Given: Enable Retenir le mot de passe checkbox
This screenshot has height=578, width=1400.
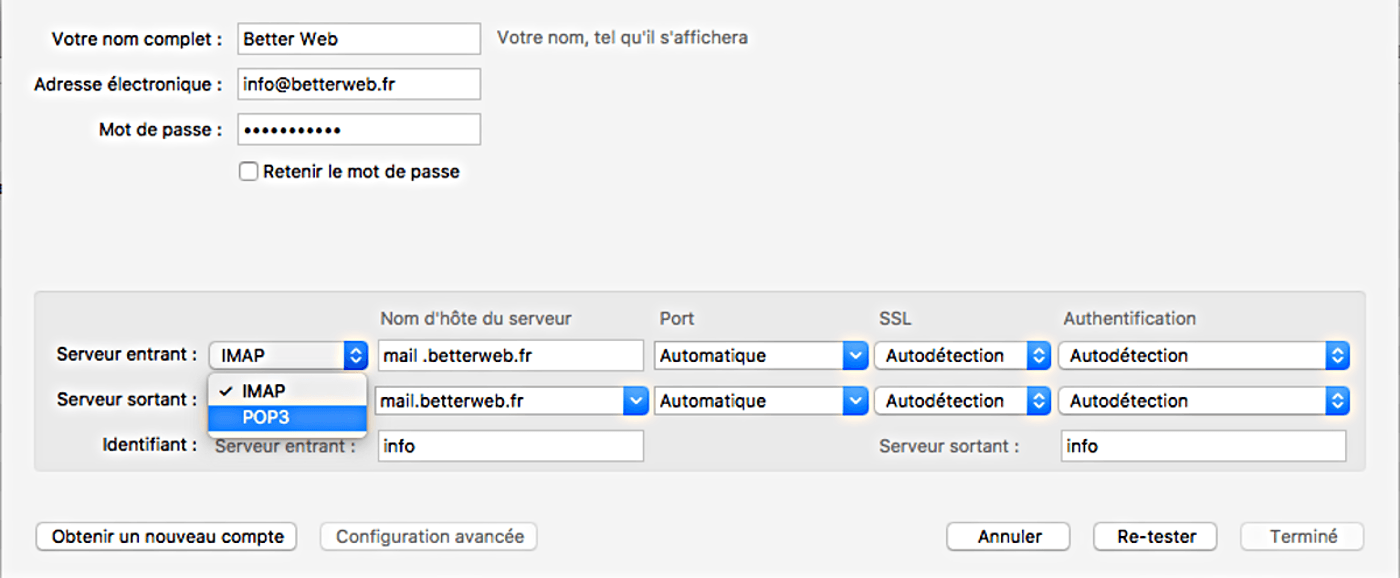Looking at the screenshot, I should point(249,171).
